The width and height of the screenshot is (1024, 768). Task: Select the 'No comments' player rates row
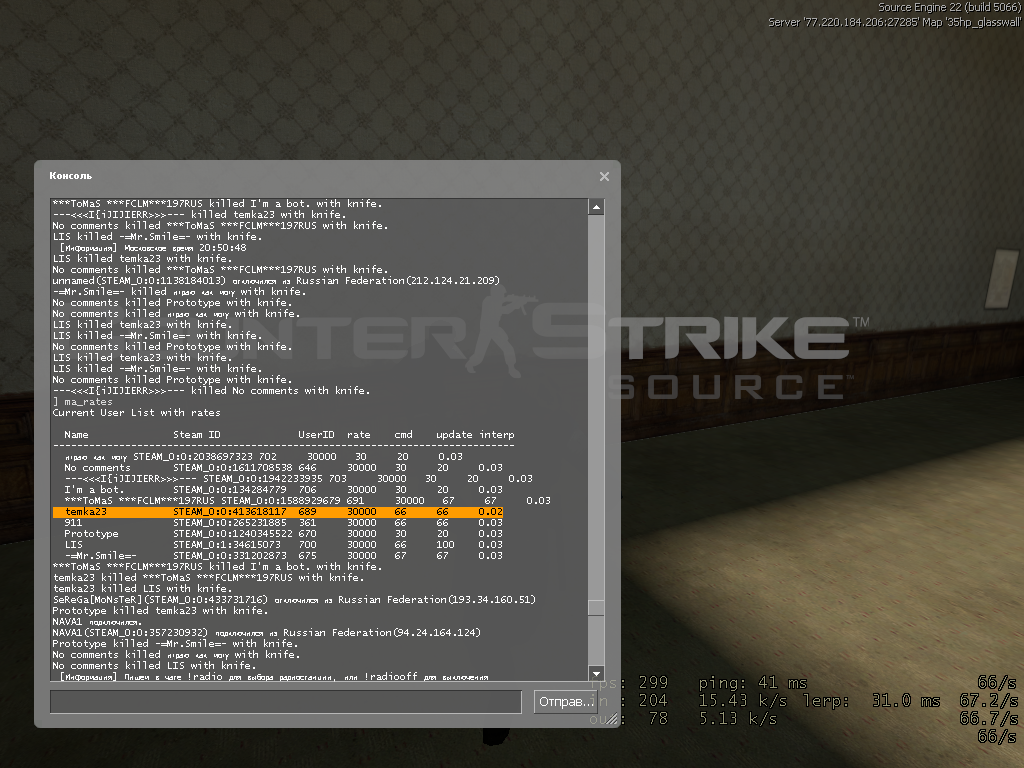tap(283, 468)
